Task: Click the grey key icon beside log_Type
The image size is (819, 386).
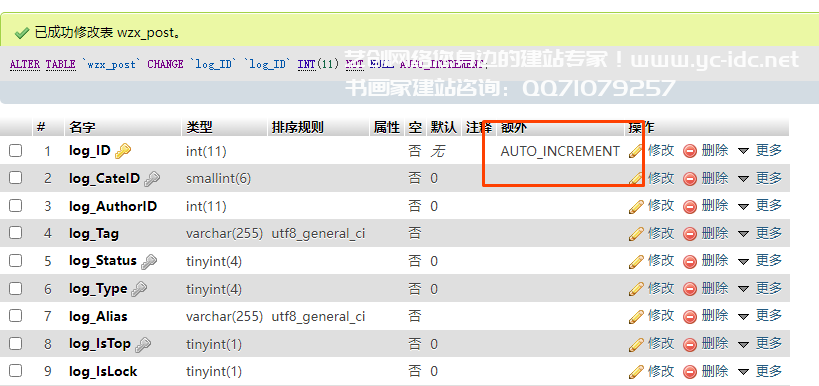Action: [139, 289]
